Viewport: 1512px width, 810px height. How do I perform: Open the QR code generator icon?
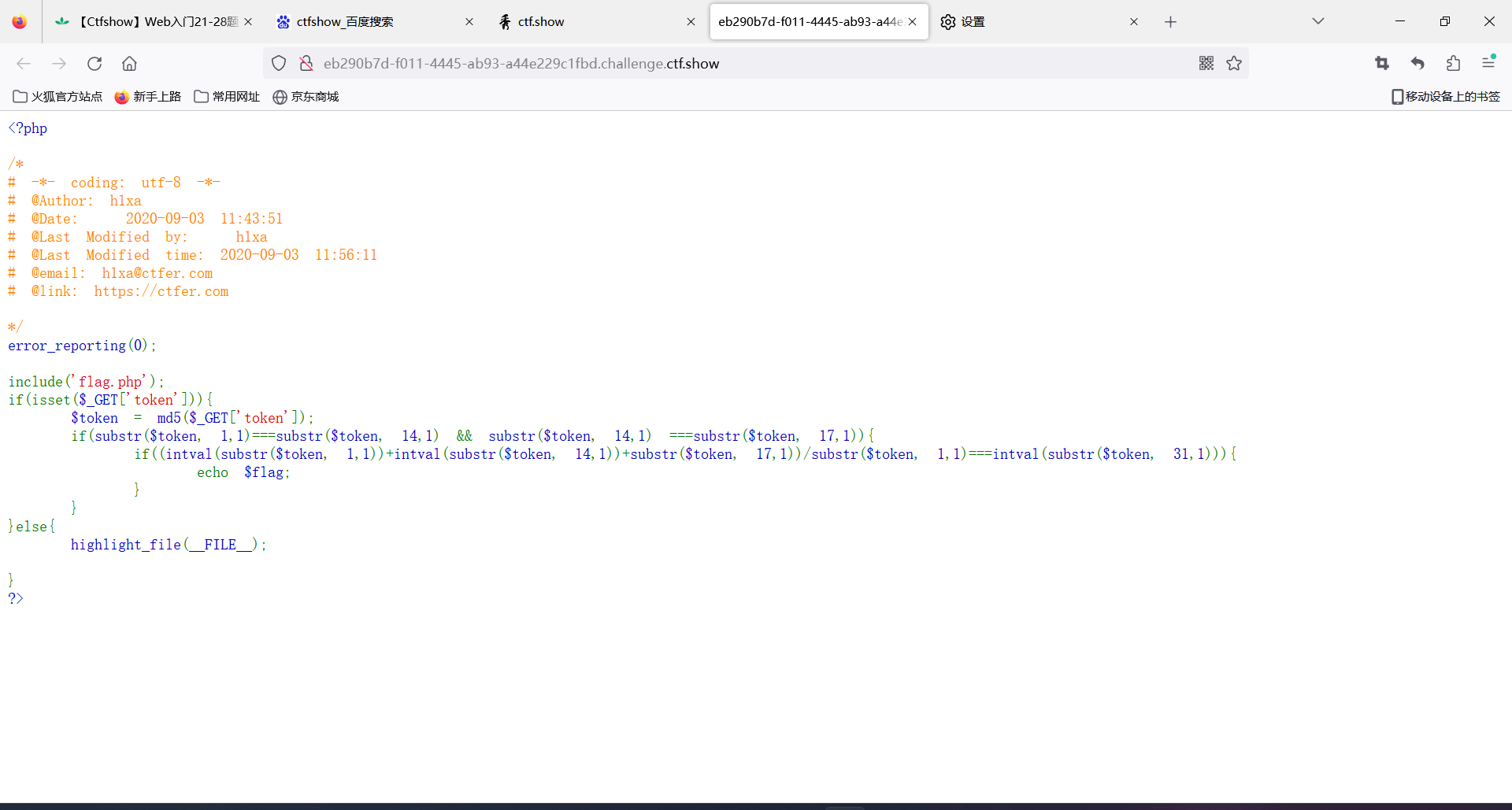1206,64
